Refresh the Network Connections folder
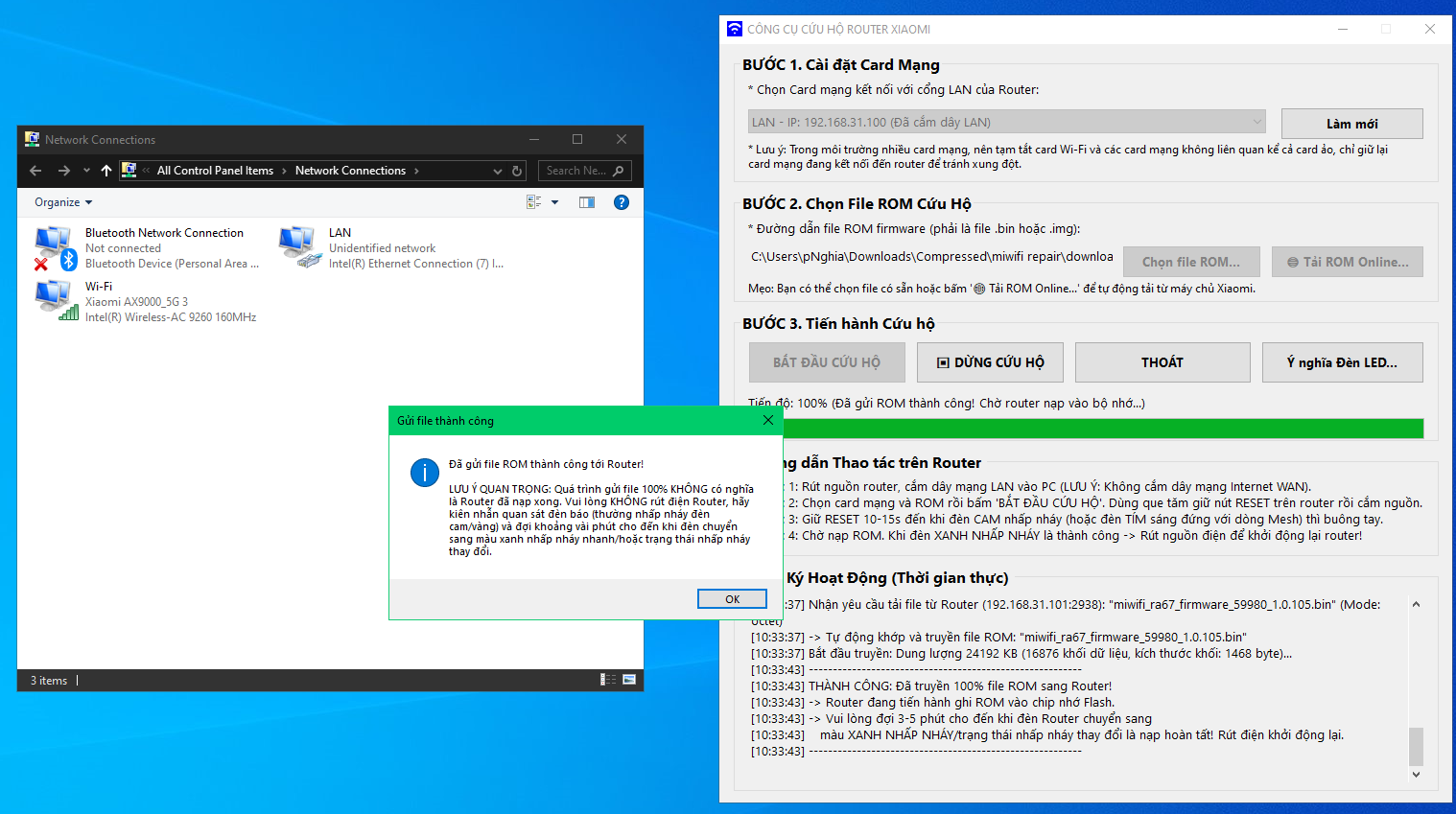Image resolution: width=1456 pixels, height=814 pixels. (x=517, y=171)
